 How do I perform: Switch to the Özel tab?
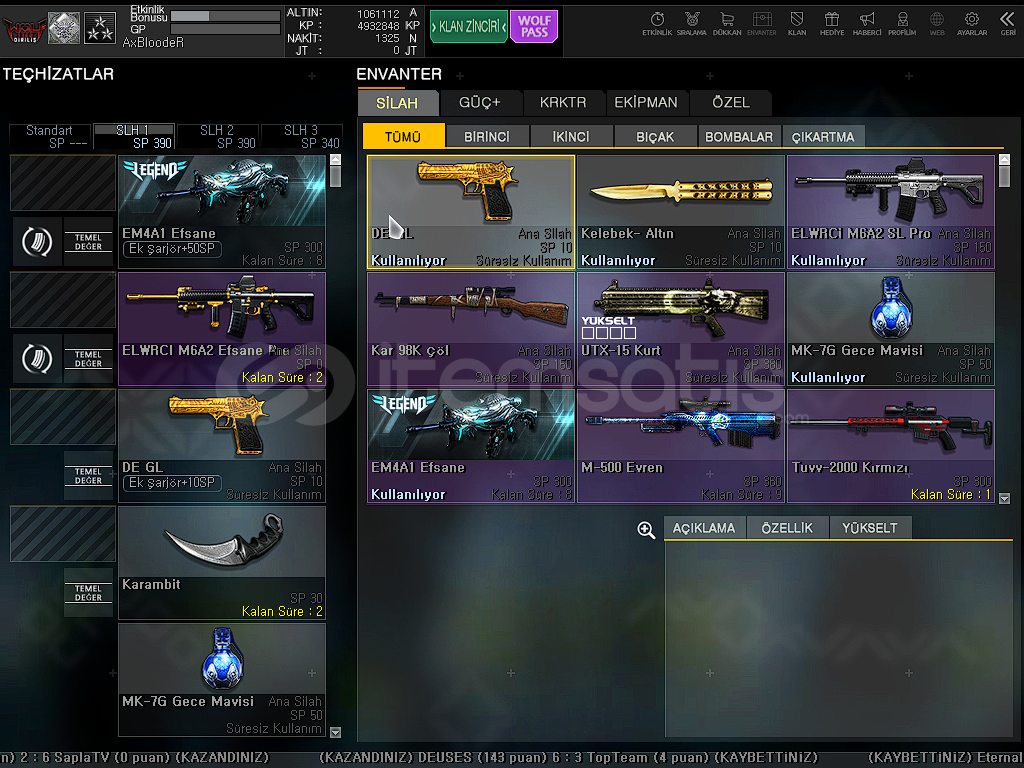pos(731,103)
